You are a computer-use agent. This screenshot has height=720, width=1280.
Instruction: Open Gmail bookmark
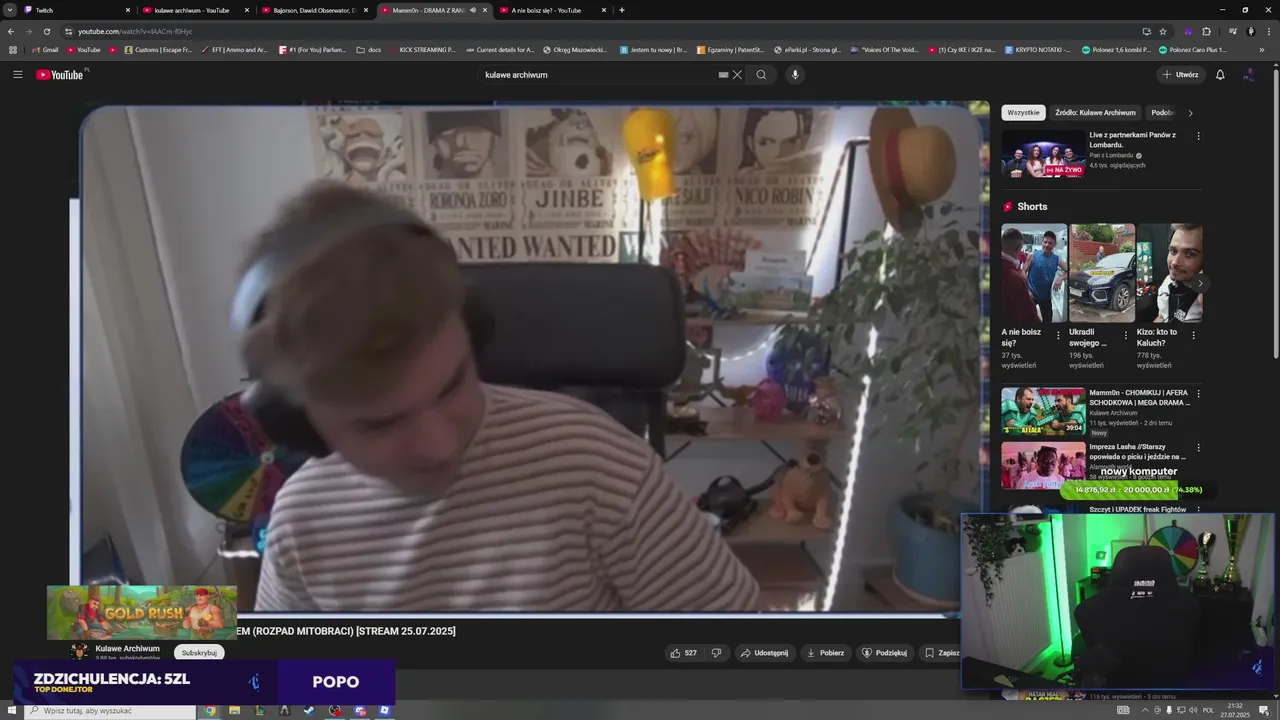click(x=46, y=49)
